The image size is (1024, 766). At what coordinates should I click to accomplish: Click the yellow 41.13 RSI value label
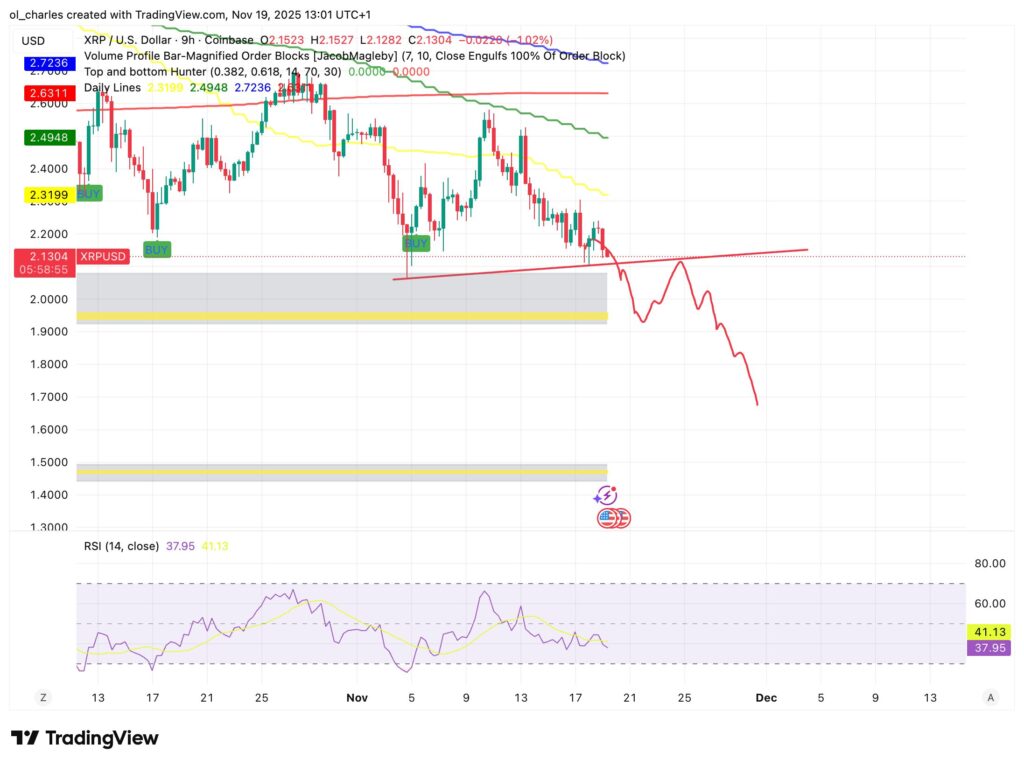988,631
